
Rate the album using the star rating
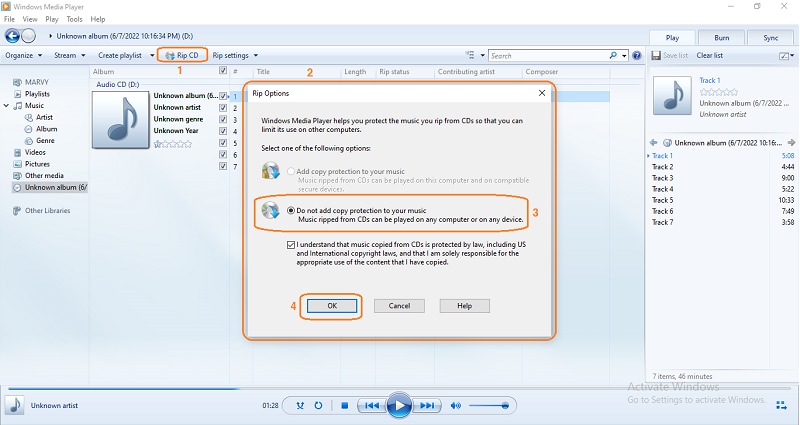click(x=173, y=144)
